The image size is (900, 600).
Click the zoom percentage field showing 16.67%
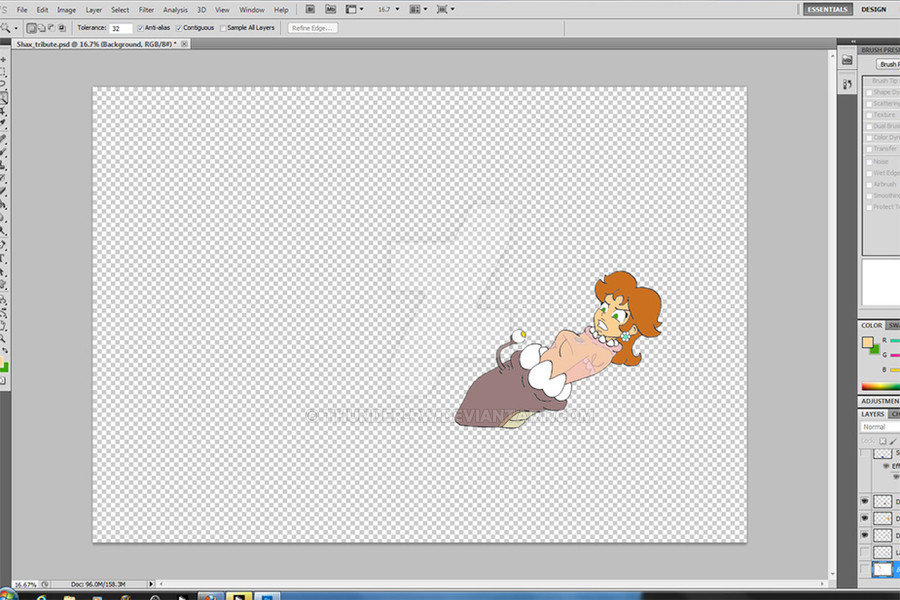tap(25, 584)
